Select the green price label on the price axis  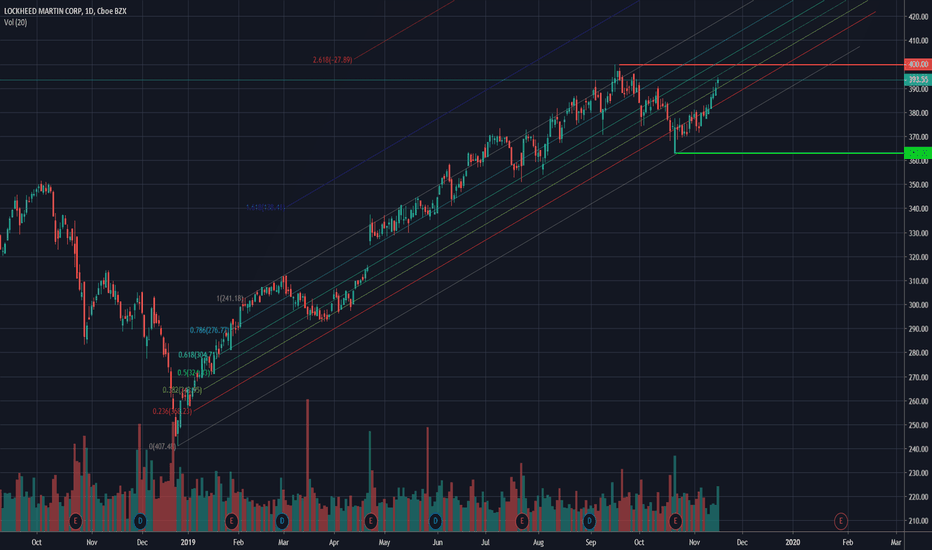pos(918,153)
